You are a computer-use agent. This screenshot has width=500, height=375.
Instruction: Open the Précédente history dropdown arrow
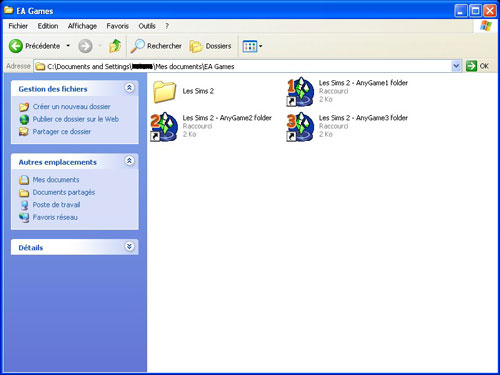[x=68, y=46]
